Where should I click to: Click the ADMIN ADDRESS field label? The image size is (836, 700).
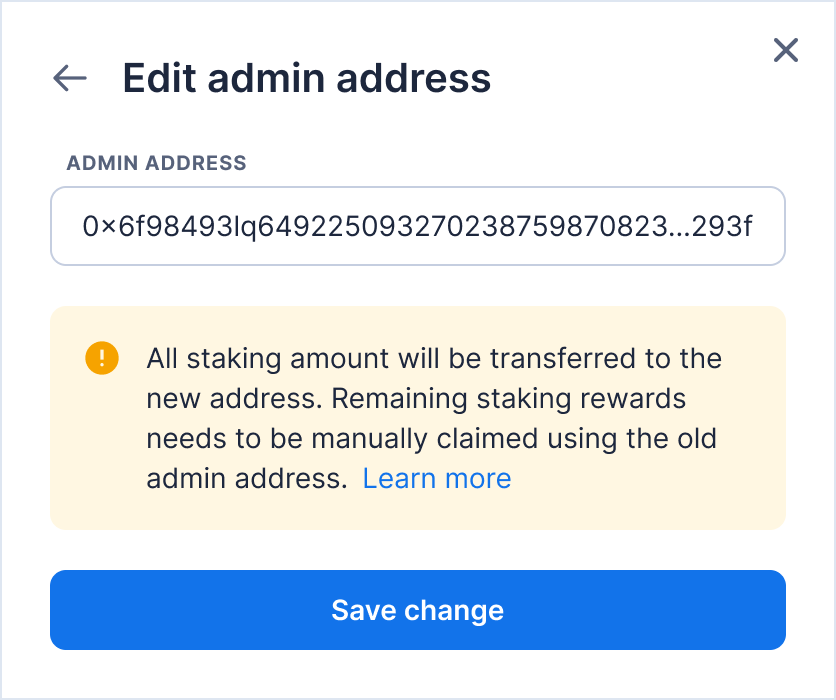[x=156, y=163]
